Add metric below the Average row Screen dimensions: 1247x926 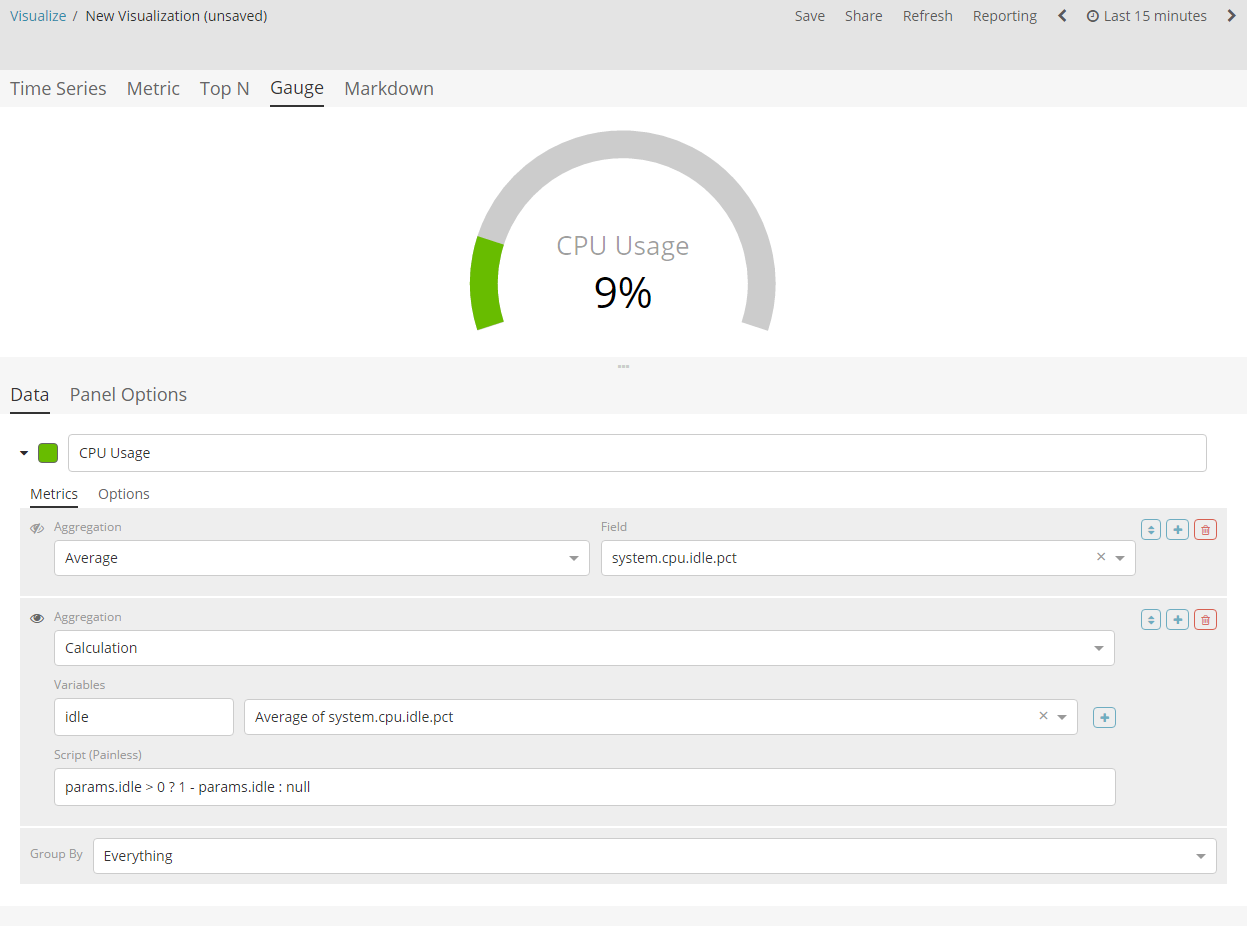click(x=1178, y=530)
